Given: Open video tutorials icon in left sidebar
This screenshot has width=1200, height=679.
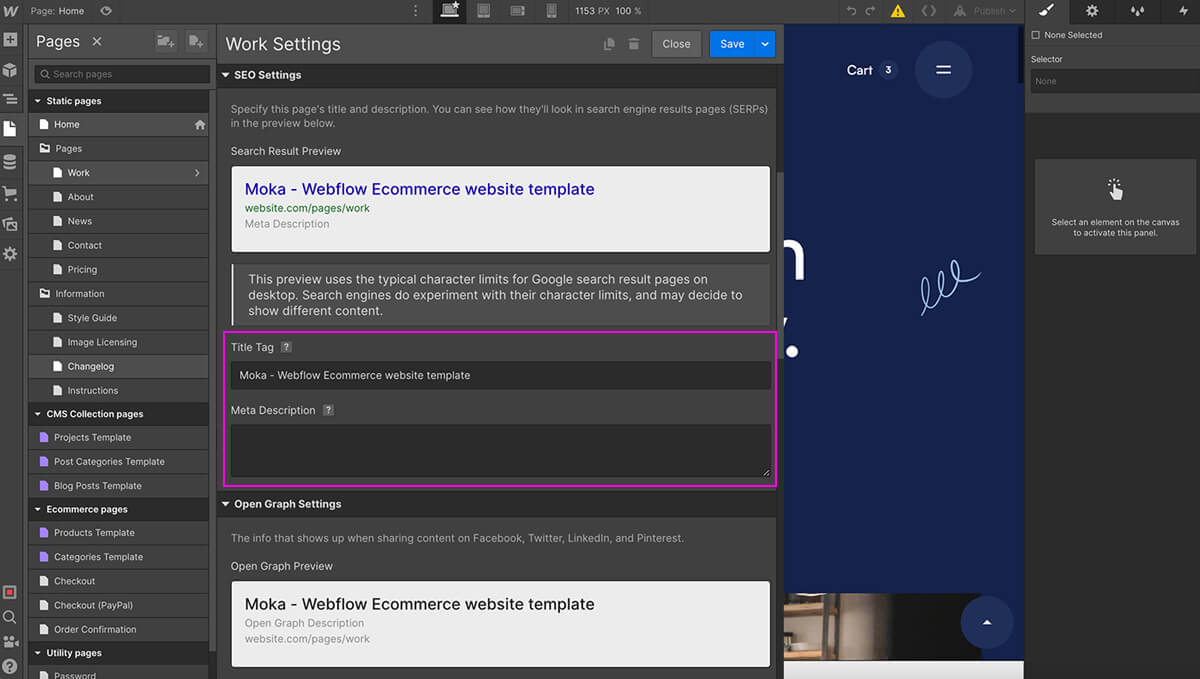Looking at the screenshot, I should tap(10, 642).
